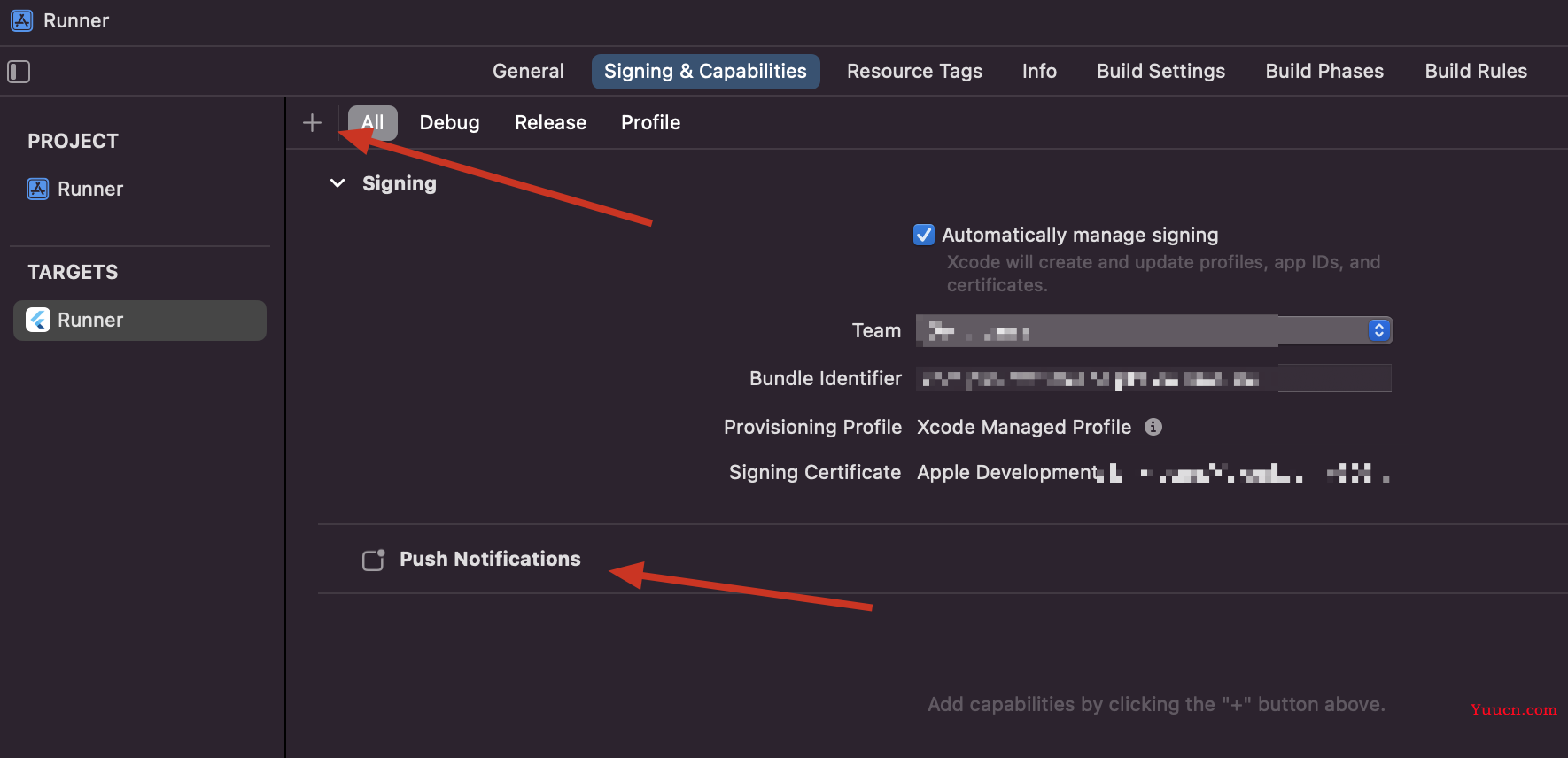Open the Build Rules tab
This screenshot has height=758, width=1568.
(1476, 71)
